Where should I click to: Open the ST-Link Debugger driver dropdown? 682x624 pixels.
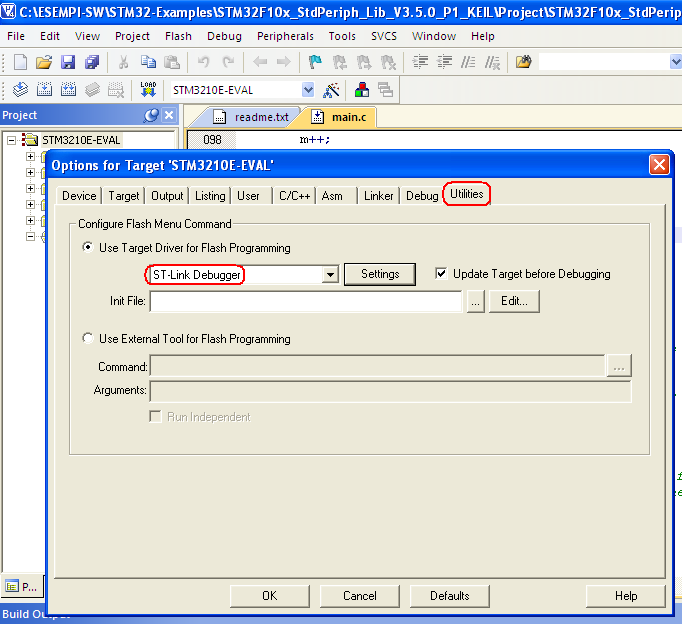330,275
